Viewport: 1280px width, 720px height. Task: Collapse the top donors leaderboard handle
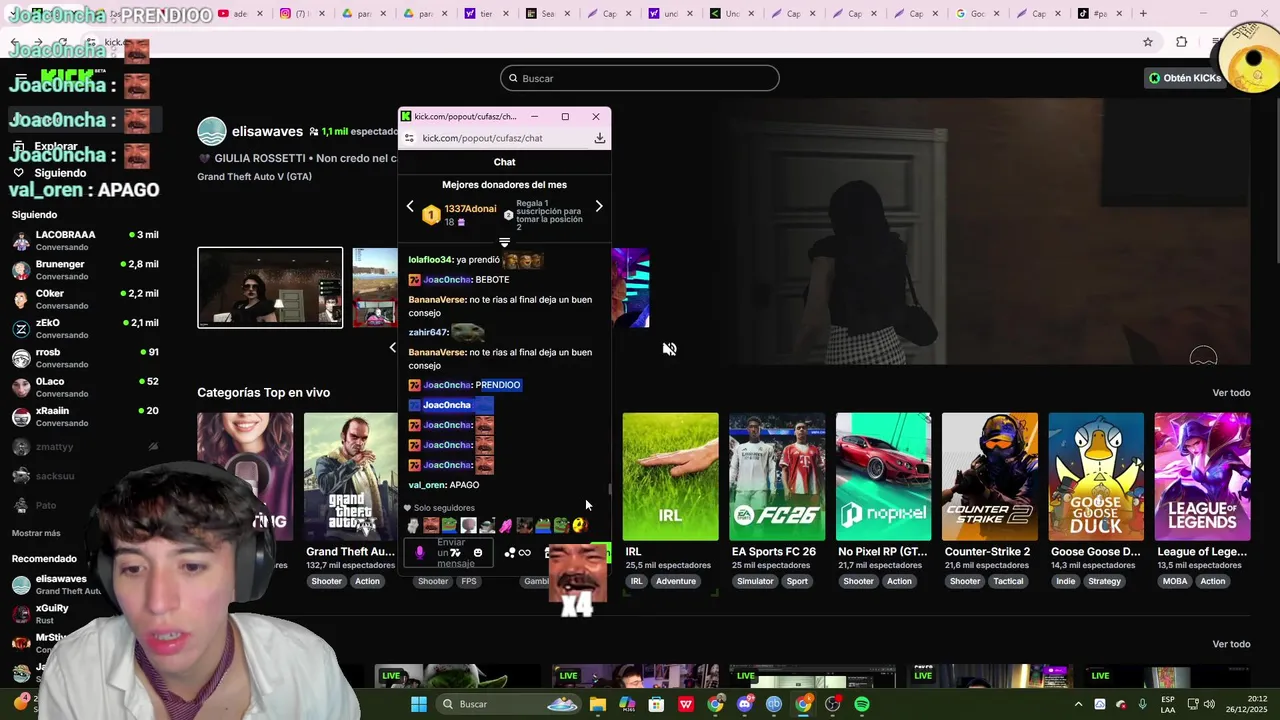pyautogui.click(x=504, y=242)
